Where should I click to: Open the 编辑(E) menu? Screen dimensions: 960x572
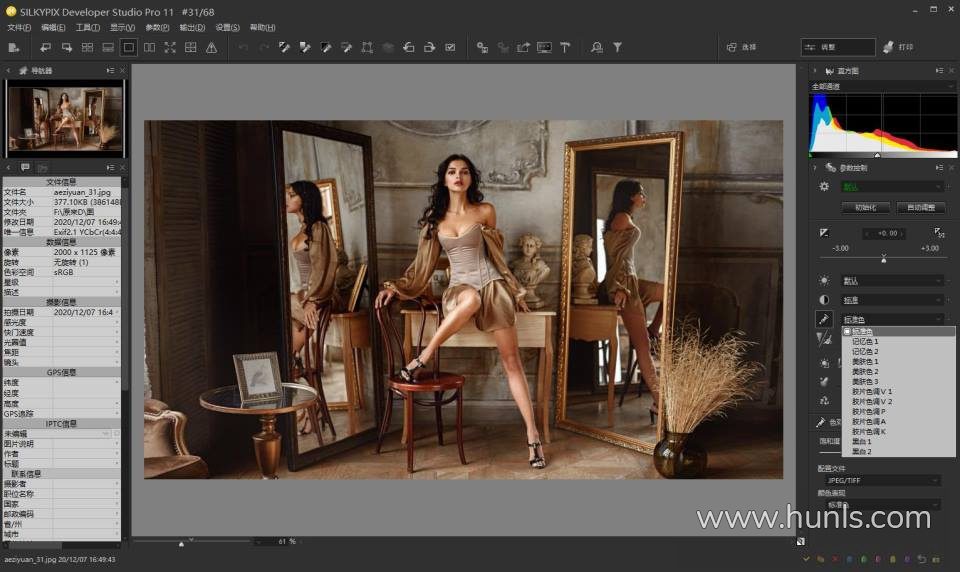pos(53,28)
